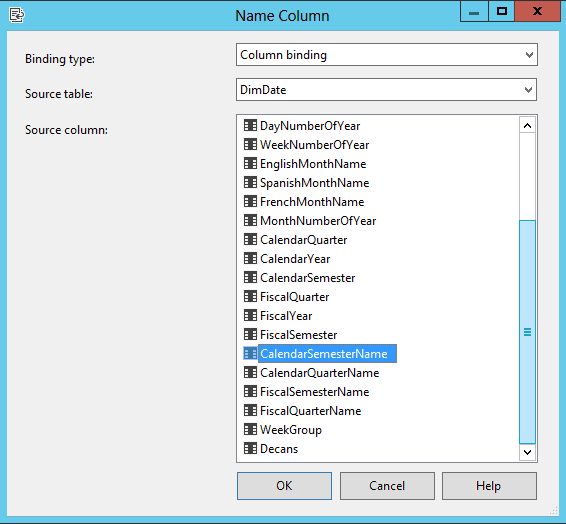Maximize the Name Column dialog
The width and height of the screenshot is (566, 524).
(x=502, y=11)
